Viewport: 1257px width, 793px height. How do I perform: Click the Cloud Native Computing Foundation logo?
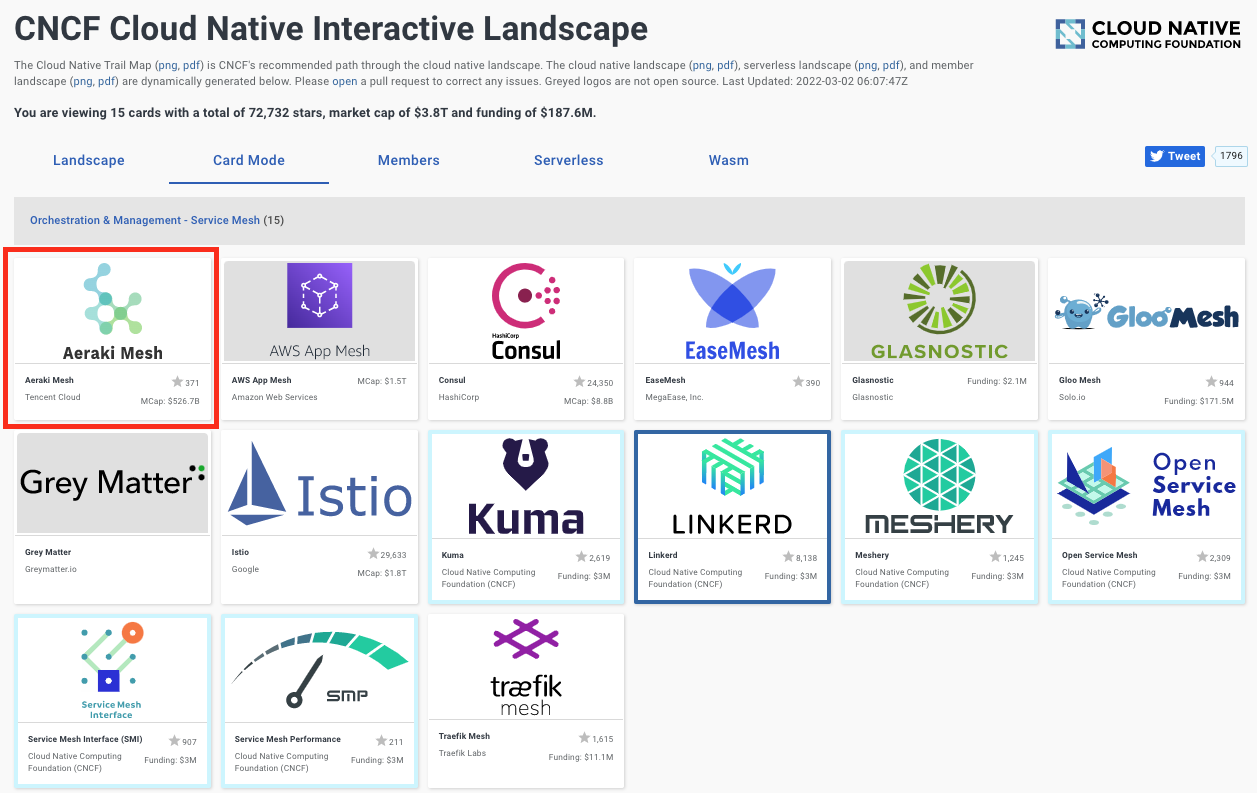(x=1147, y=33)
